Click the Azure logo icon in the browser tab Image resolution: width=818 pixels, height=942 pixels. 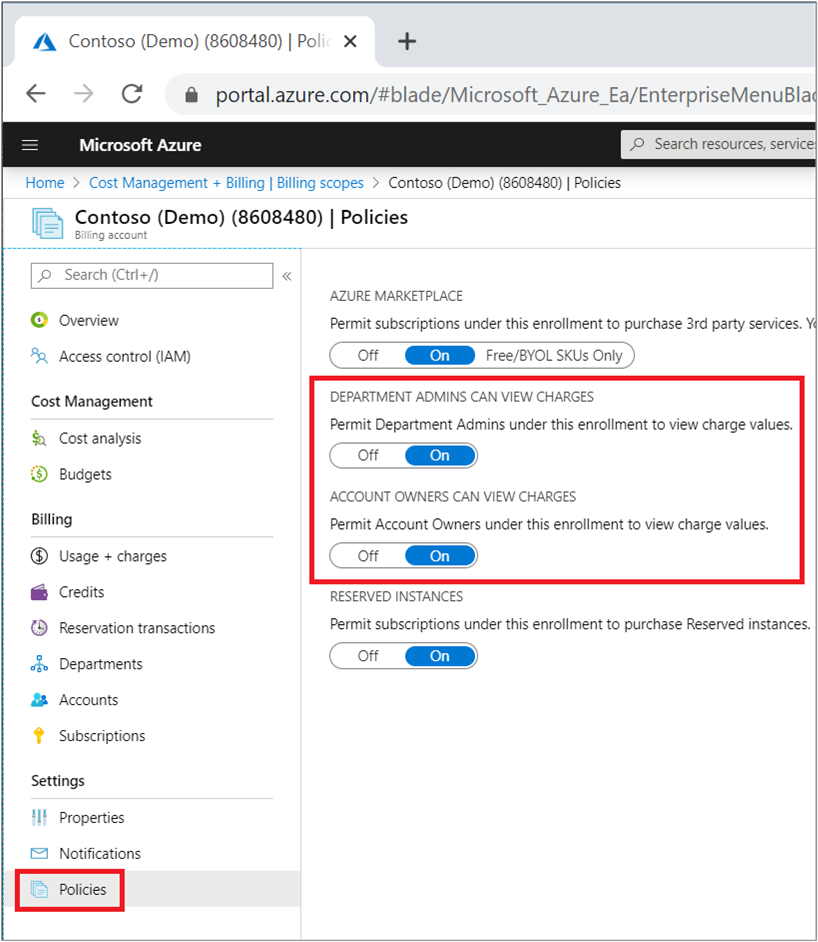[x=44, y=42]
